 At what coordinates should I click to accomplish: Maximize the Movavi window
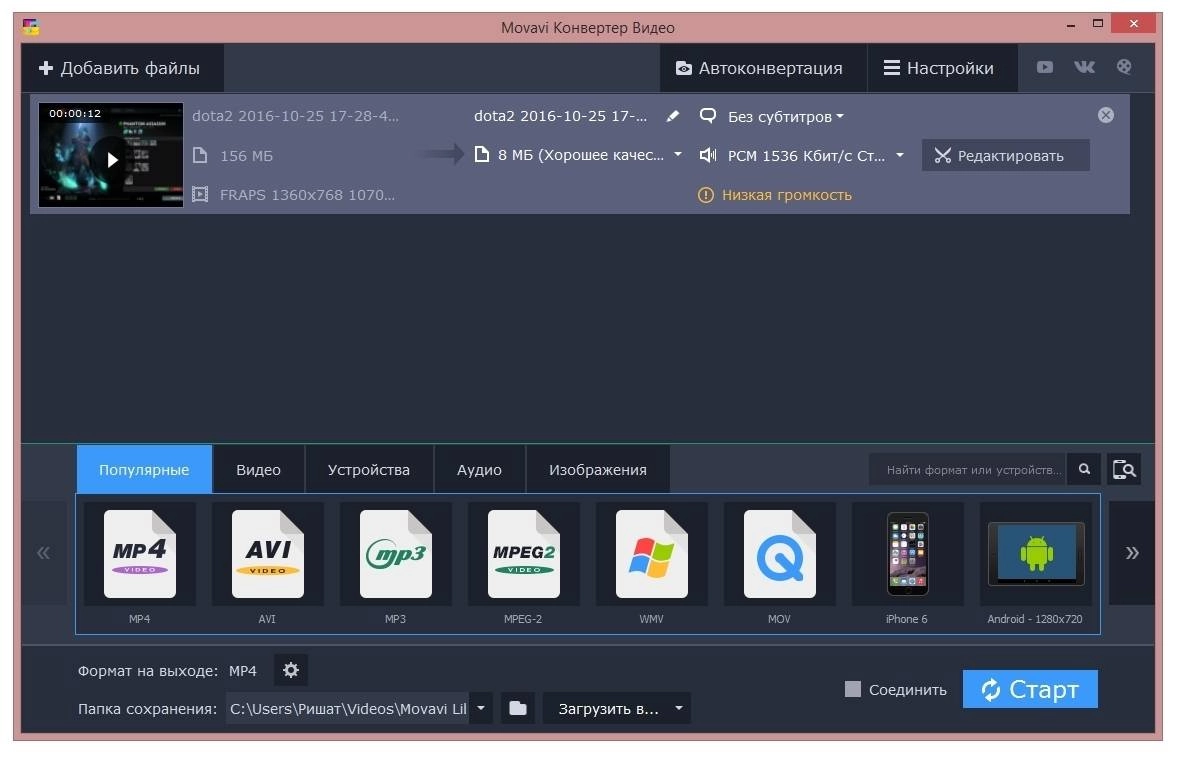coord(1098,24)
